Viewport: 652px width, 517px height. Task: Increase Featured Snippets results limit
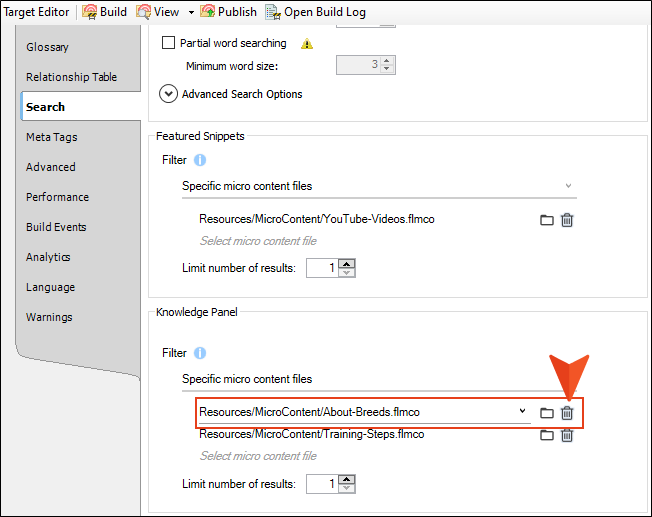pyautogui.click(x=347, y=263)
